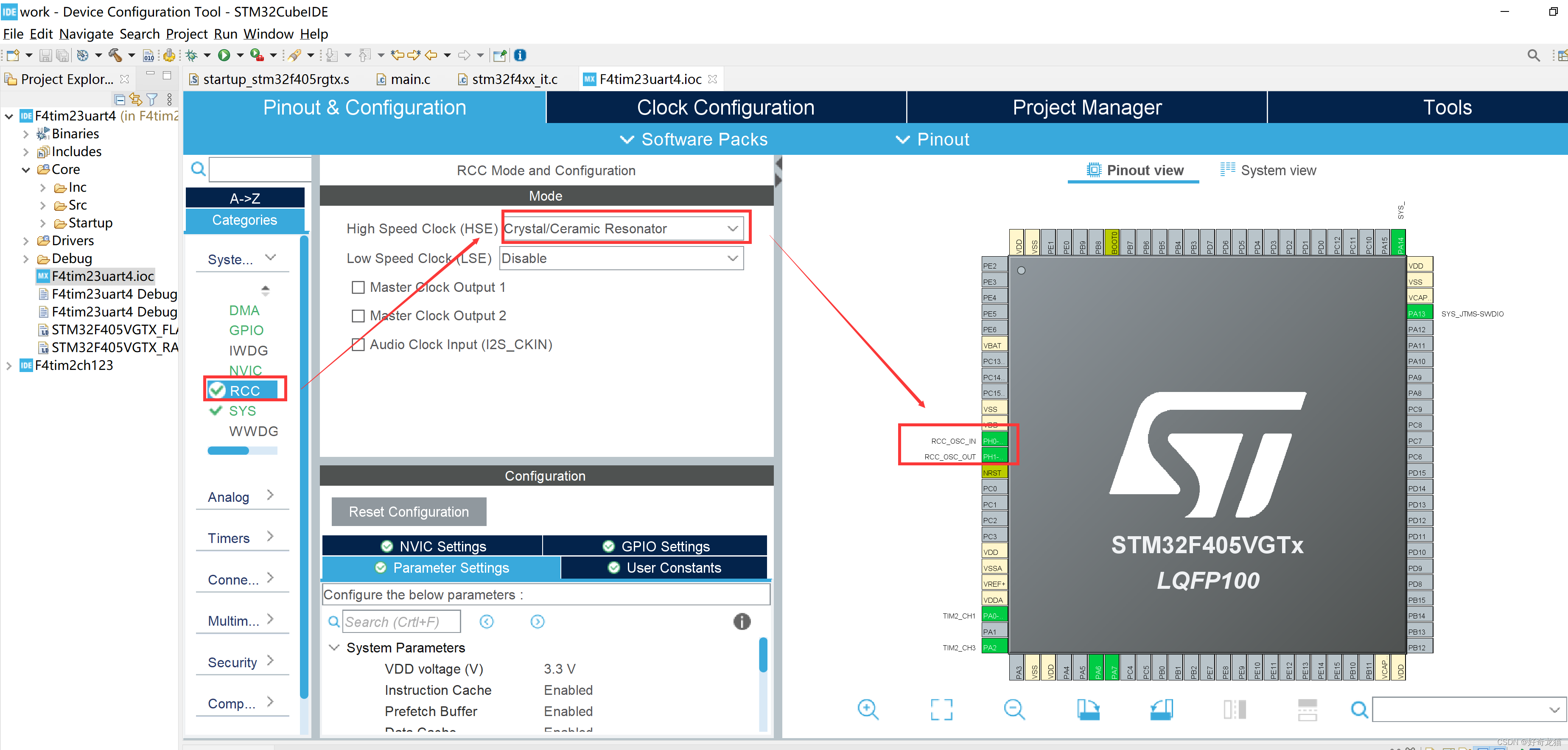Zoom out of the chip pinout
This screenshot has width=1568, height=750.
click(x=1014, y=709)
